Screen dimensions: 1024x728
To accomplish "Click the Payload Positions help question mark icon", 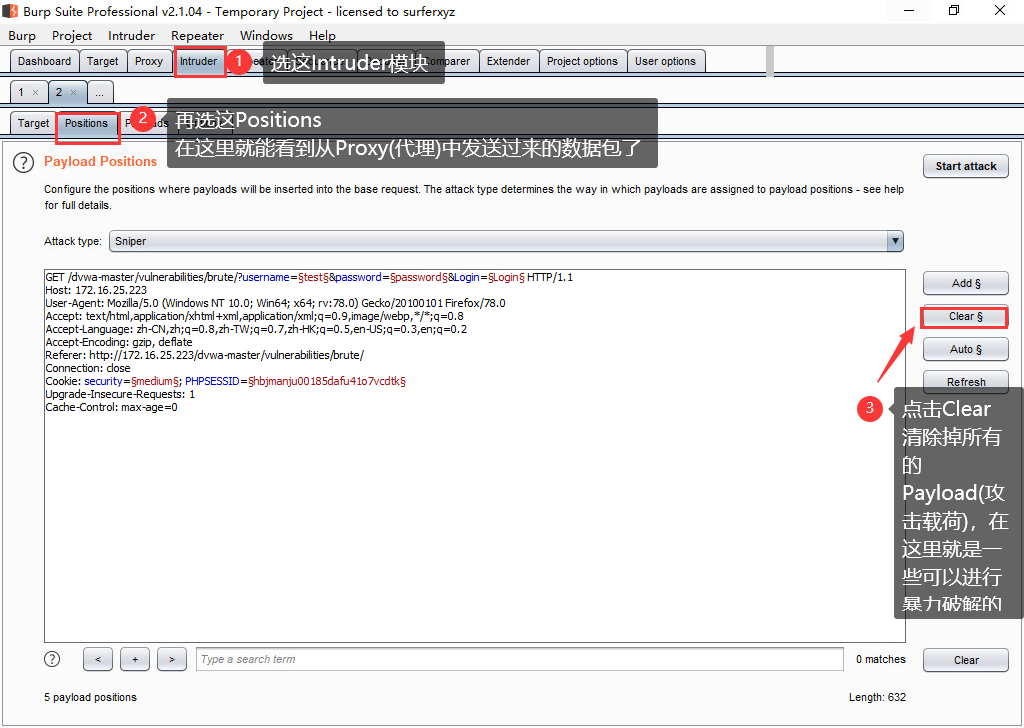I will [x=24, y=162].
